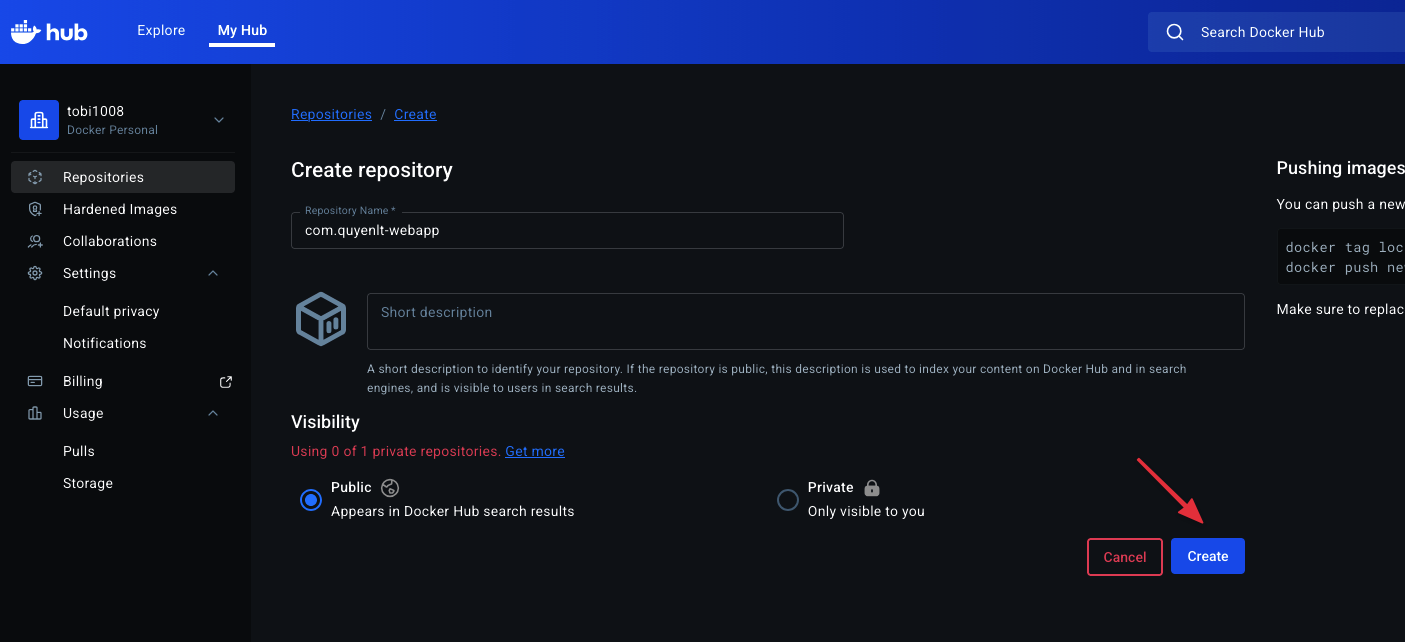Click the Repositories sidebar icon

pos(35,177)
